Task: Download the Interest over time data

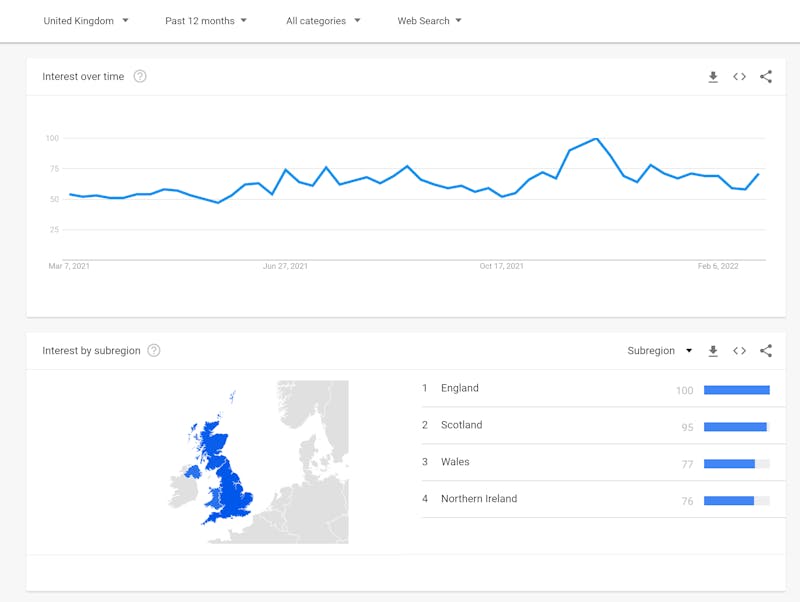Action: pos(713,77)
